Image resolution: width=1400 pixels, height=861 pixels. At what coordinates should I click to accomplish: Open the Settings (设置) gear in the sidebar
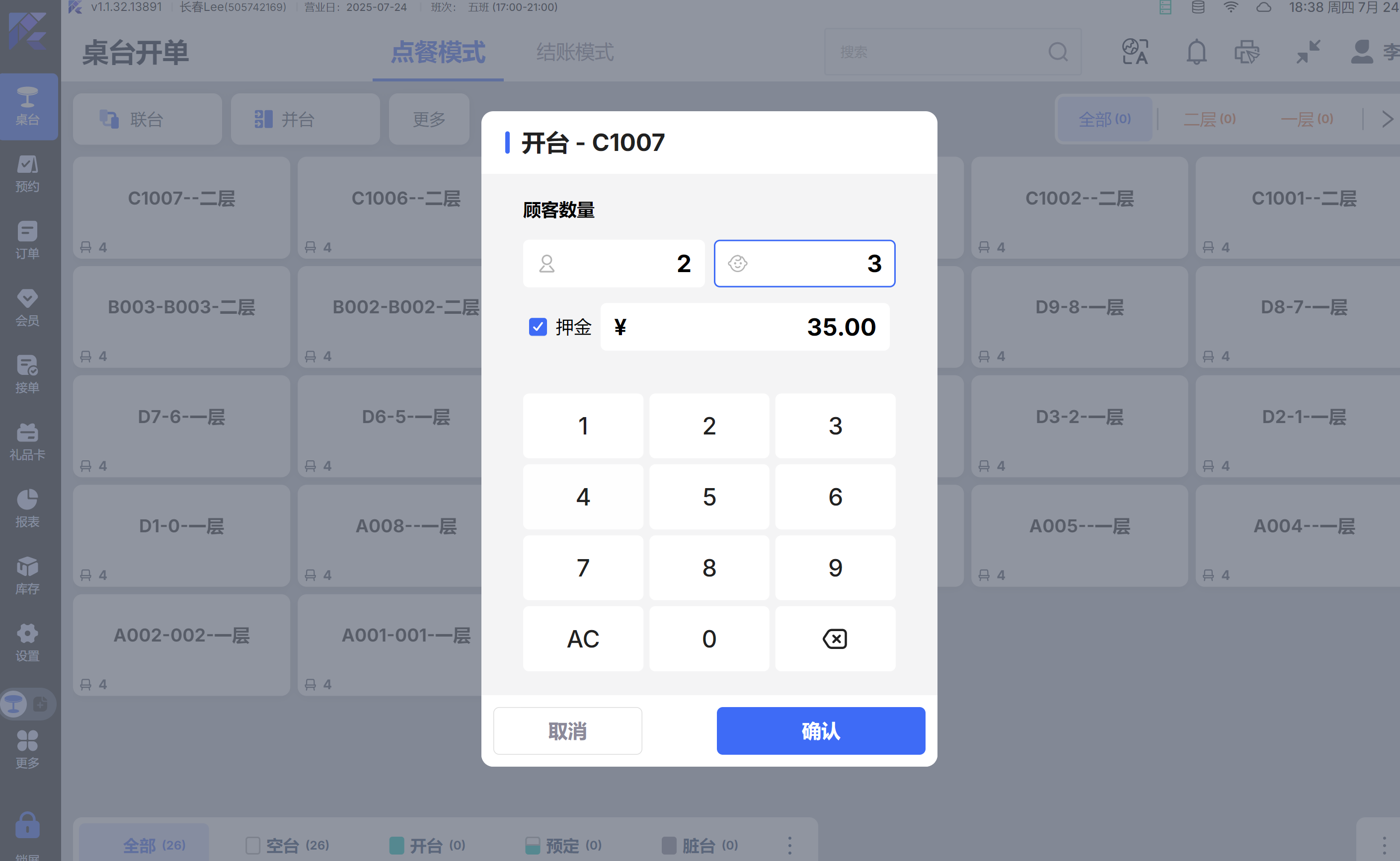[27, 643]
